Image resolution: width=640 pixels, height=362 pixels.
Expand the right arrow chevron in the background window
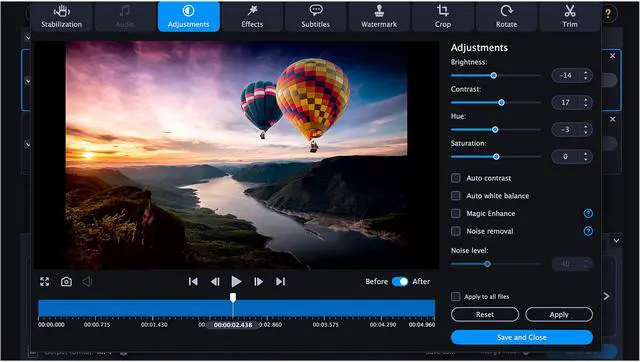[607, 296]
